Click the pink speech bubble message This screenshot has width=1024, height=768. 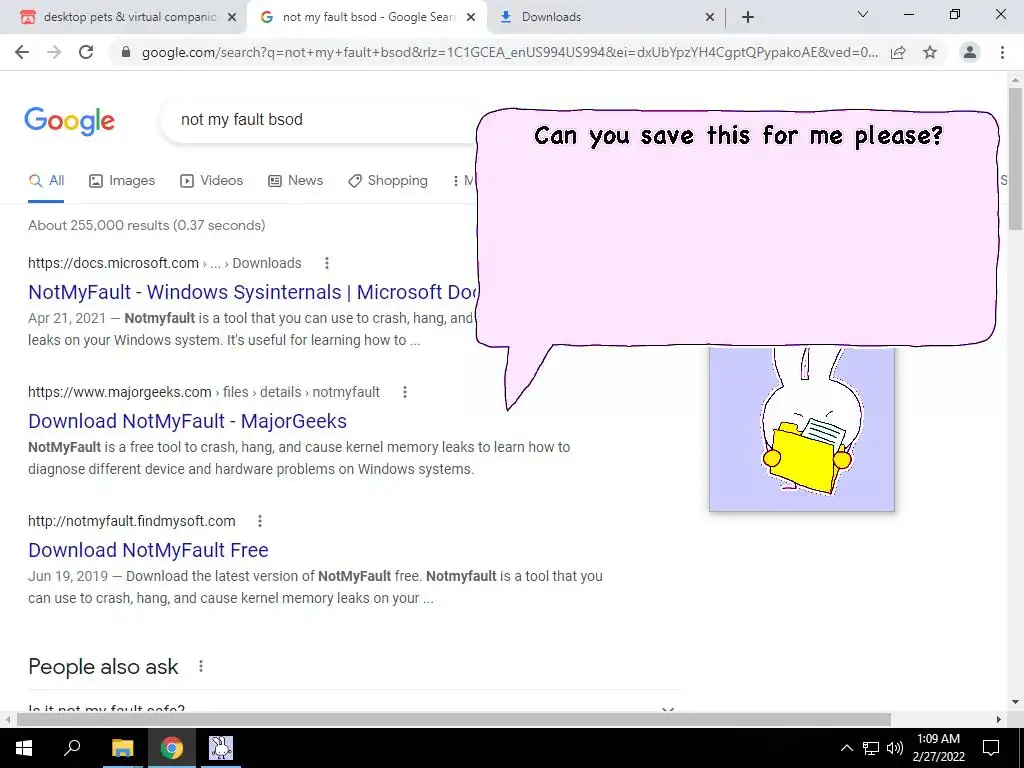tap(737, 227)
